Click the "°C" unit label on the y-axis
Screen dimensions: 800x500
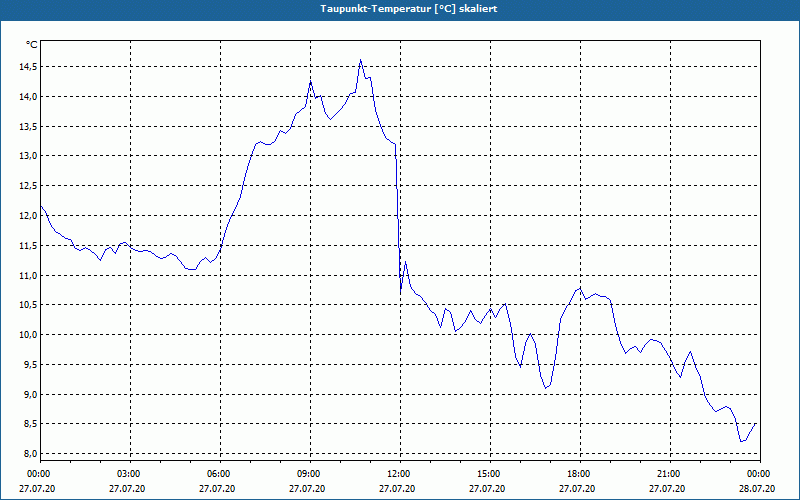(32, 45)
